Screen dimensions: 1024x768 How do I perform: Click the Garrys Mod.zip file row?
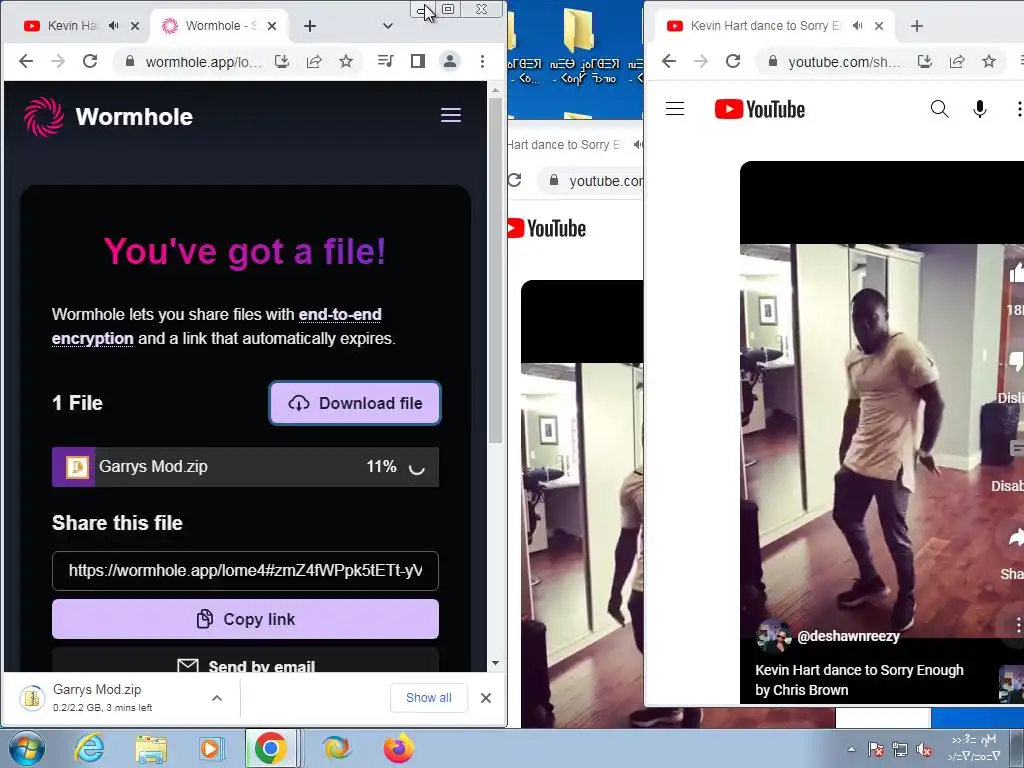point(246,467)
